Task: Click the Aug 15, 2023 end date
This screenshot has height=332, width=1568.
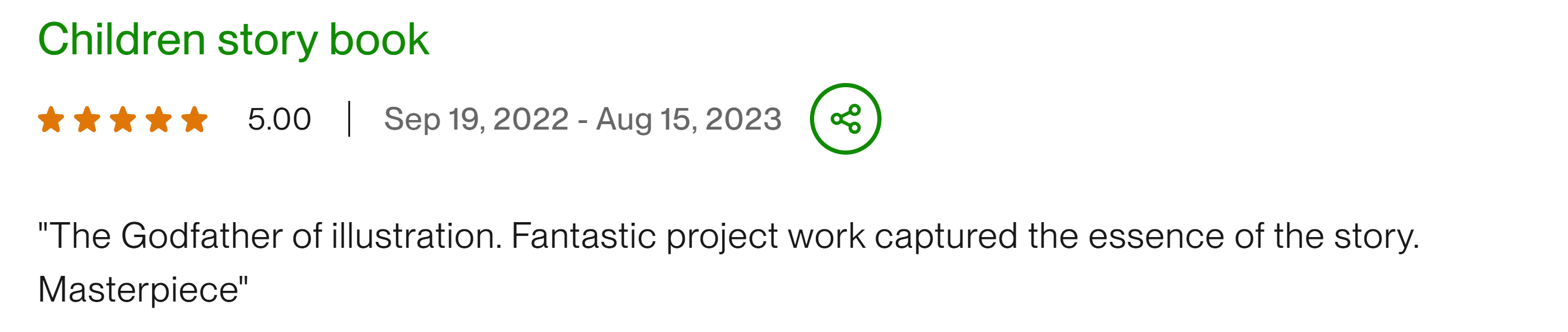Action: 688,119
